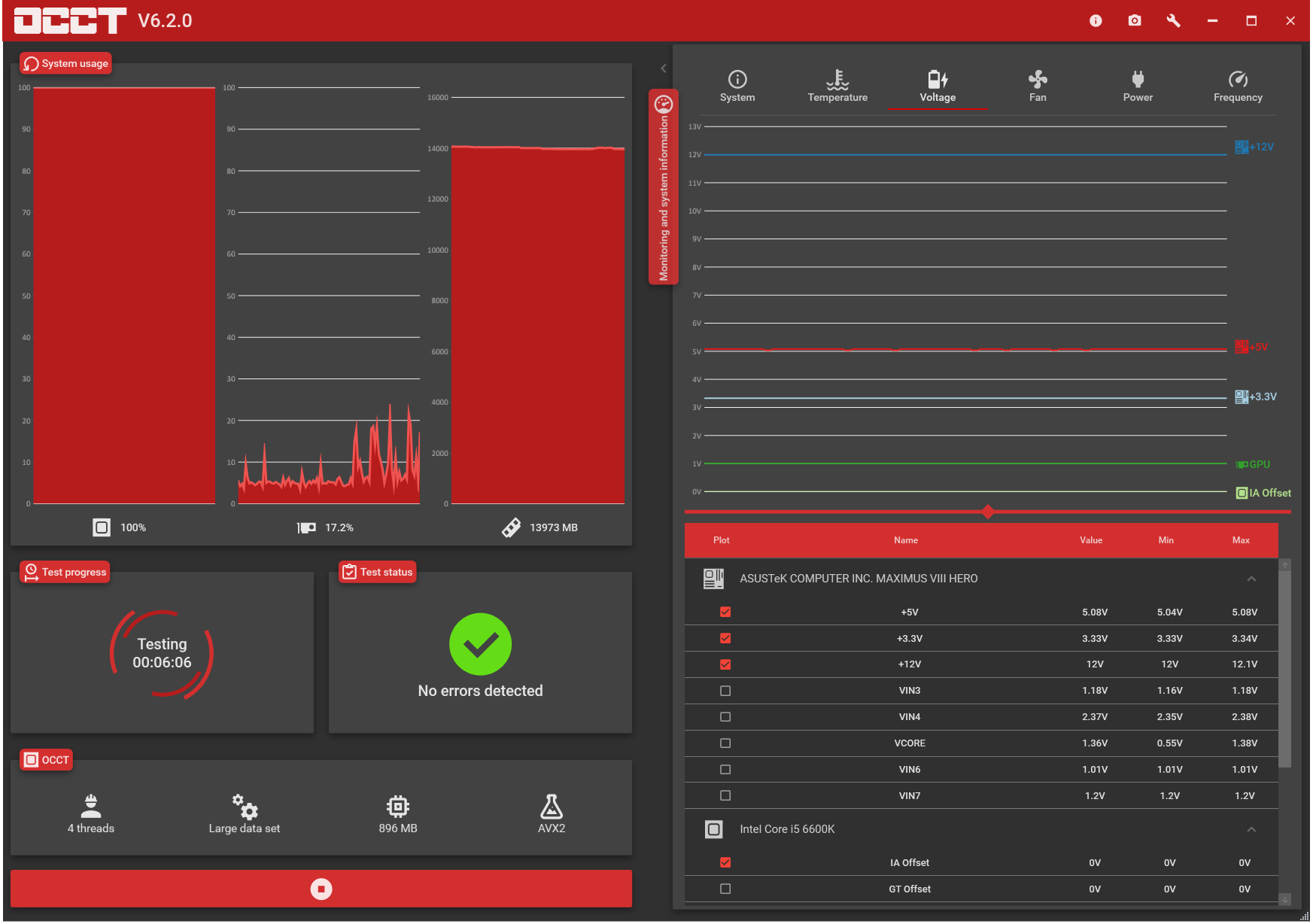1313x924 pixels.
Task: Switch to the Temperature tab
Action: [837, 87]
